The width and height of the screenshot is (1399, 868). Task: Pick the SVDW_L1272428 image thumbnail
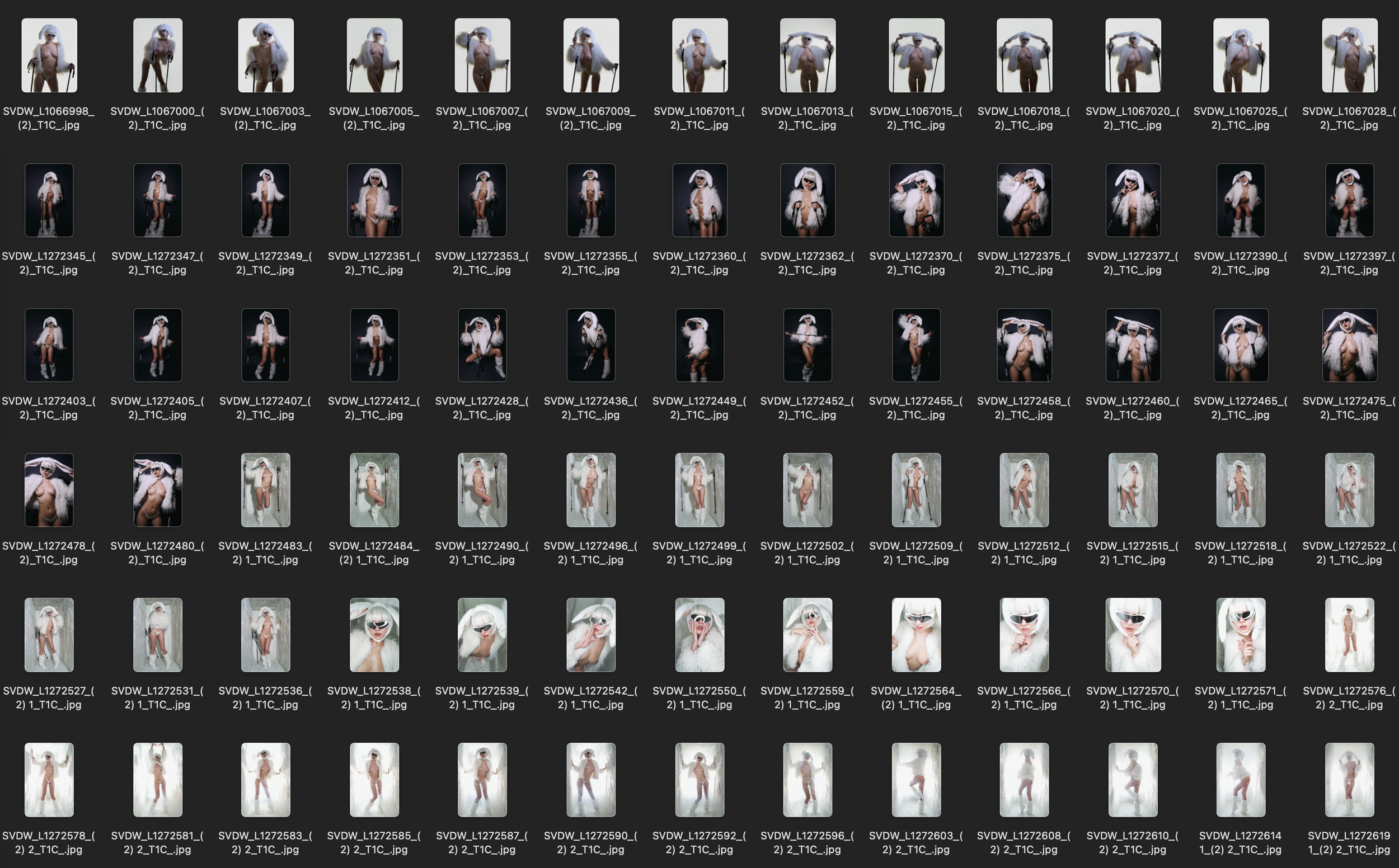(x=482, y=345)
